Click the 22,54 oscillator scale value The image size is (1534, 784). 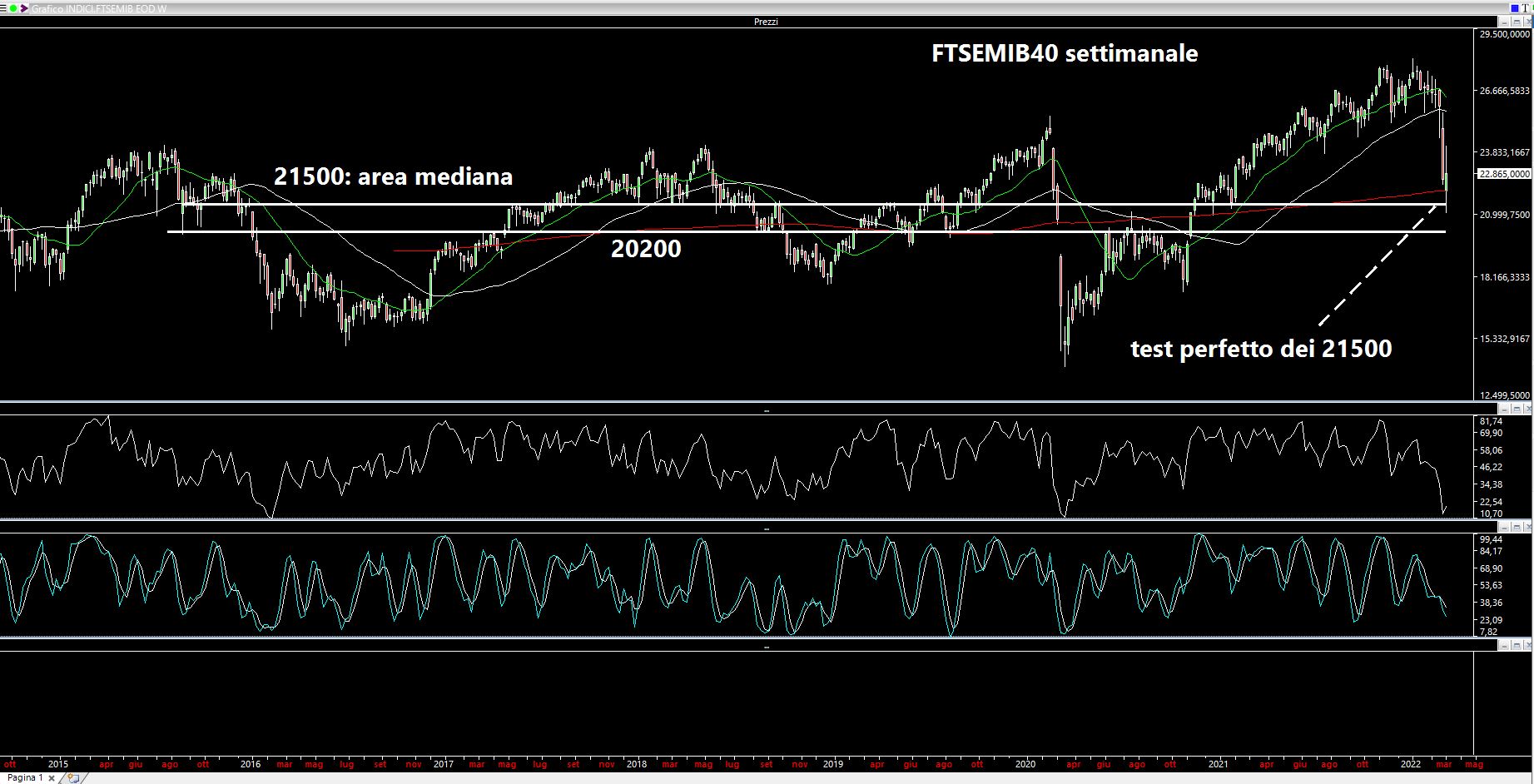point(1491,502)
